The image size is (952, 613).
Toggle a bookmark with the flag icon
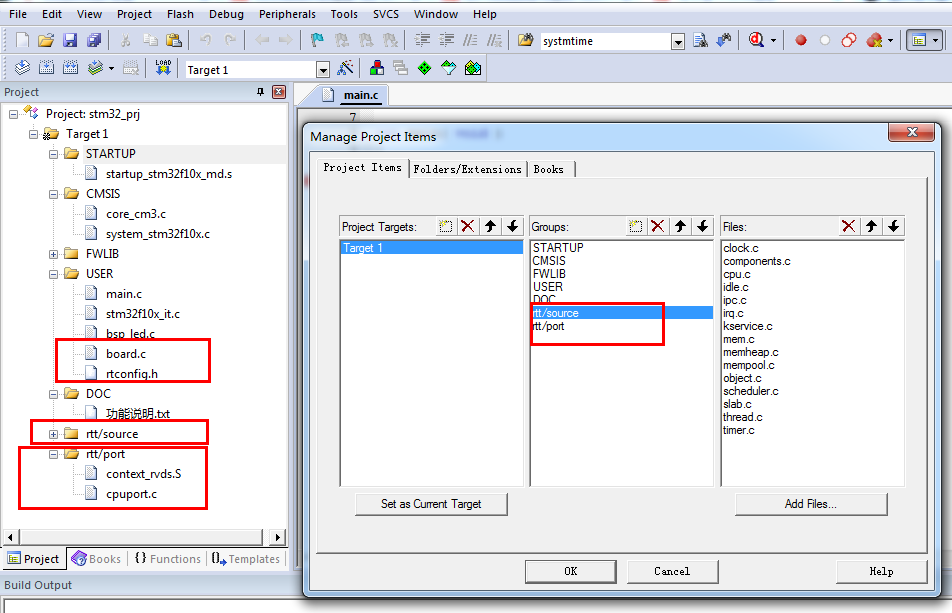pyautogui.click(x=317, y=41)
